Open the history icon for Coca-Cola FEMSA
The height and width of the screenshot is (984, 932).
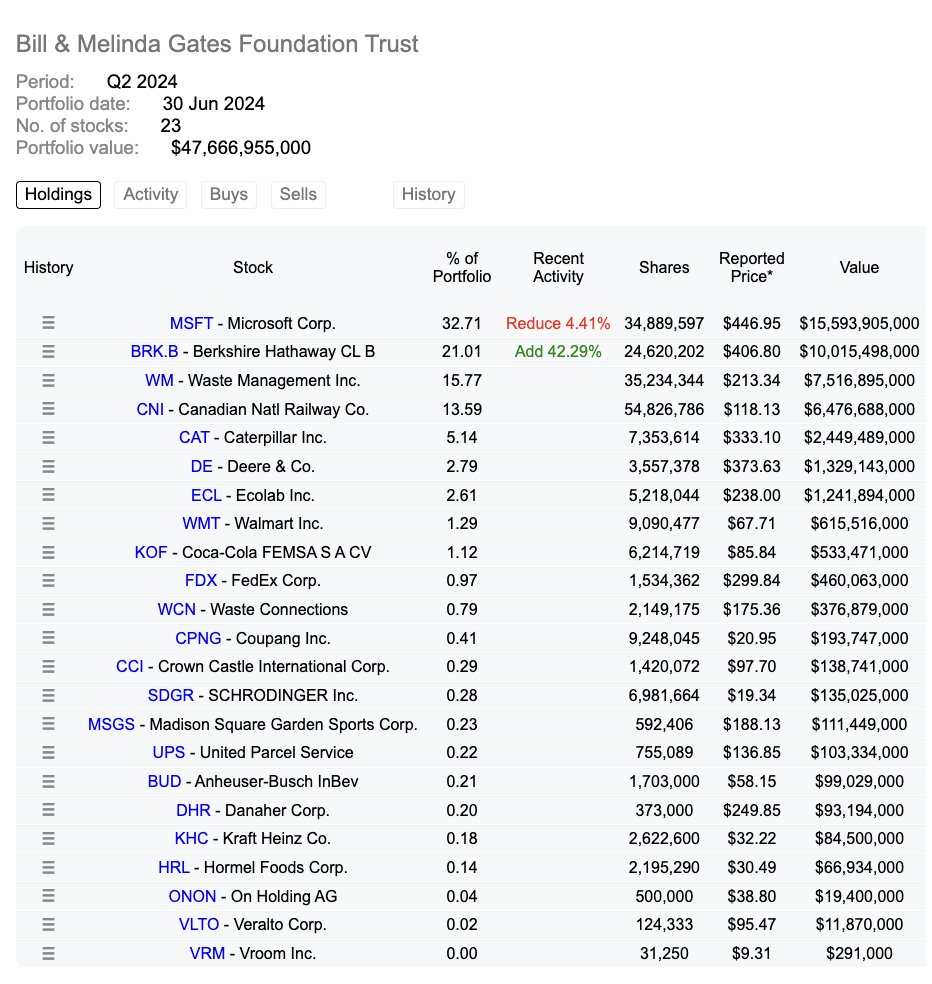[x=48, y=552]
